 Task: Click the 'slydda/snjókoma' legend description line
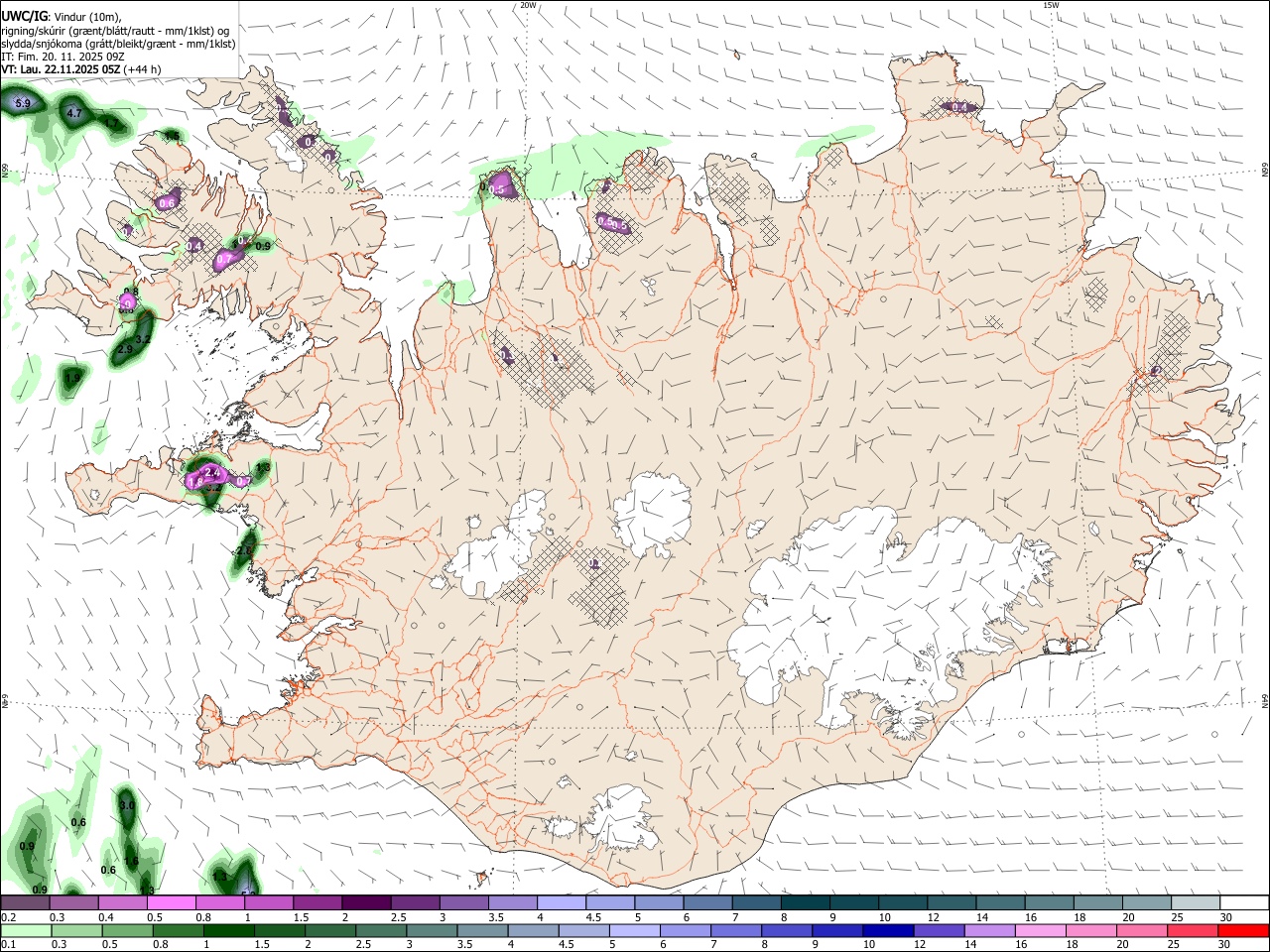pyautogui.click(x=119, y=44)
